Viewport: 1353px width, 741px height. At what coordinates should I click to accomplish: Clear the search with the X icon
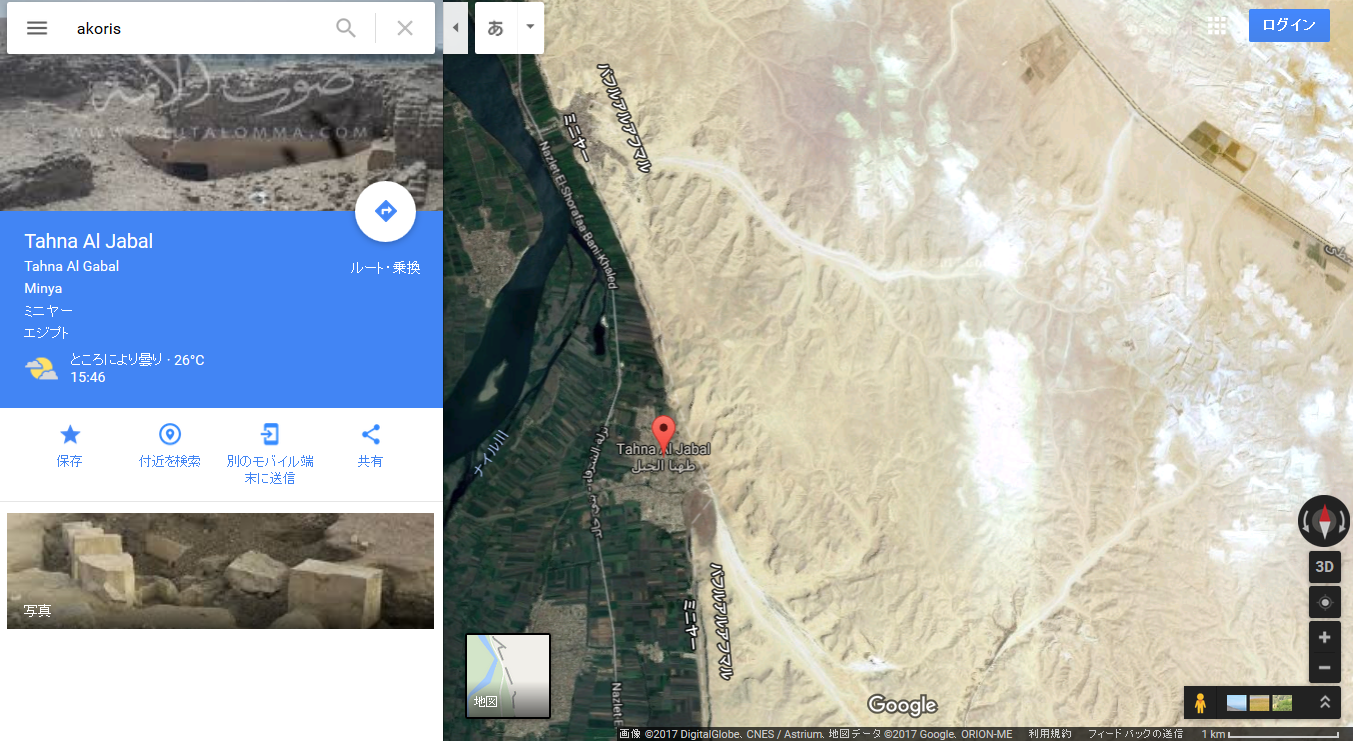[x=405, y=28]
